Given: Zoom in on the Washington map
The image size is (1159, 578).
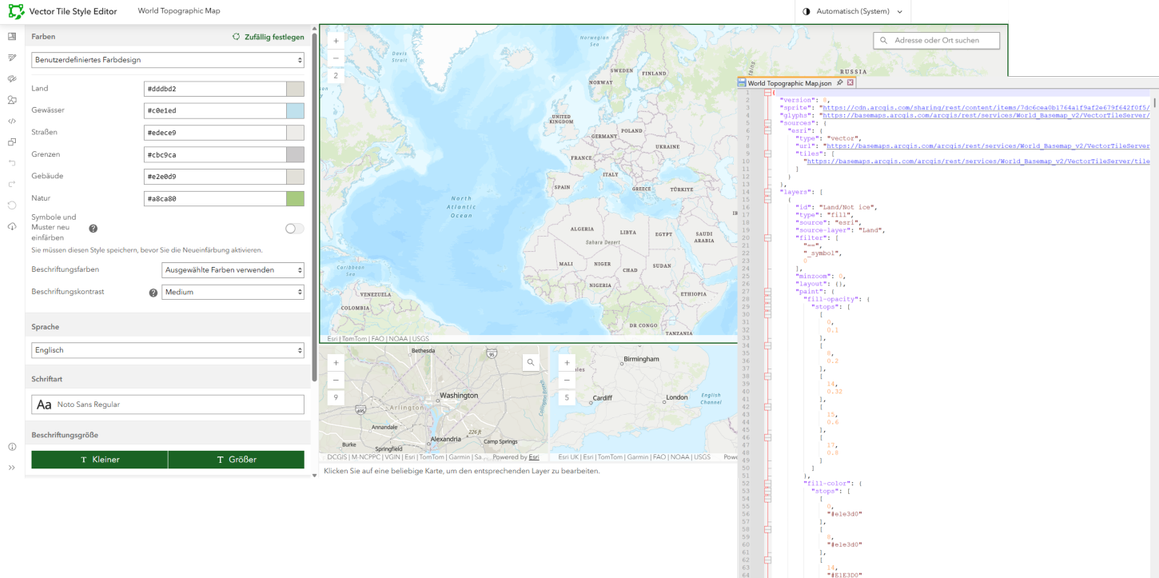Looking at the screenshot, I should (x=336, y=363).
